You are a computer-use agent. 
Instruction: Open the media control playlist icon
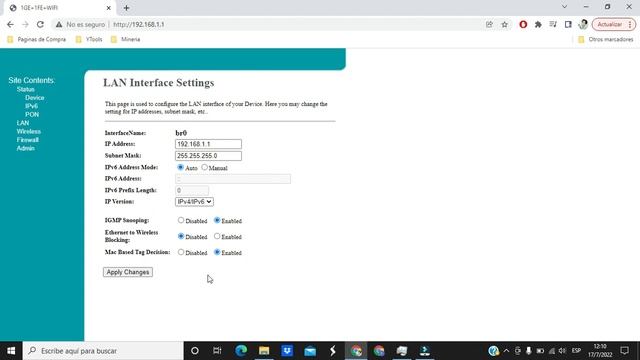(553, 24)
